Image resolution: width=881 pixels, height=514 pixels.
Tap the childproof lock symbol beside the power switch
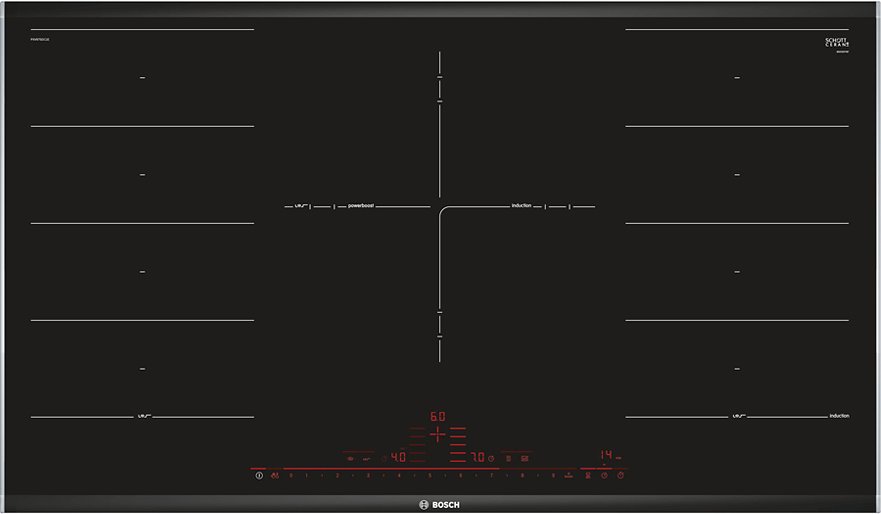(275, 475)
